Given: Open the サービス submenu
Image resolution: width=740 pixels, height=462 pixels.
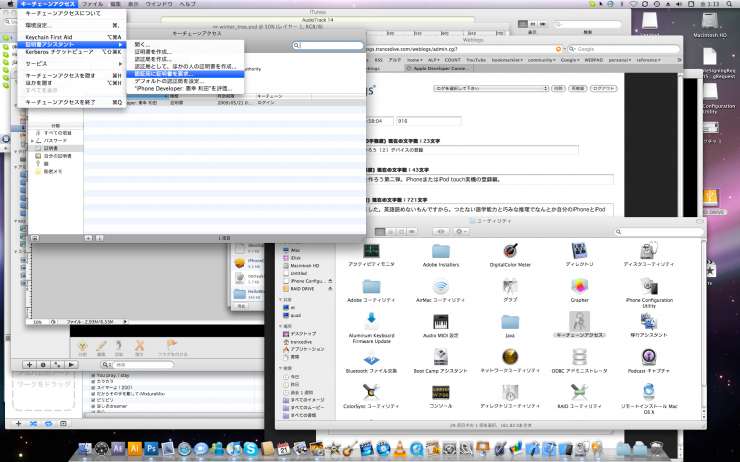Looking at the screenshot, I should (72, 64).
